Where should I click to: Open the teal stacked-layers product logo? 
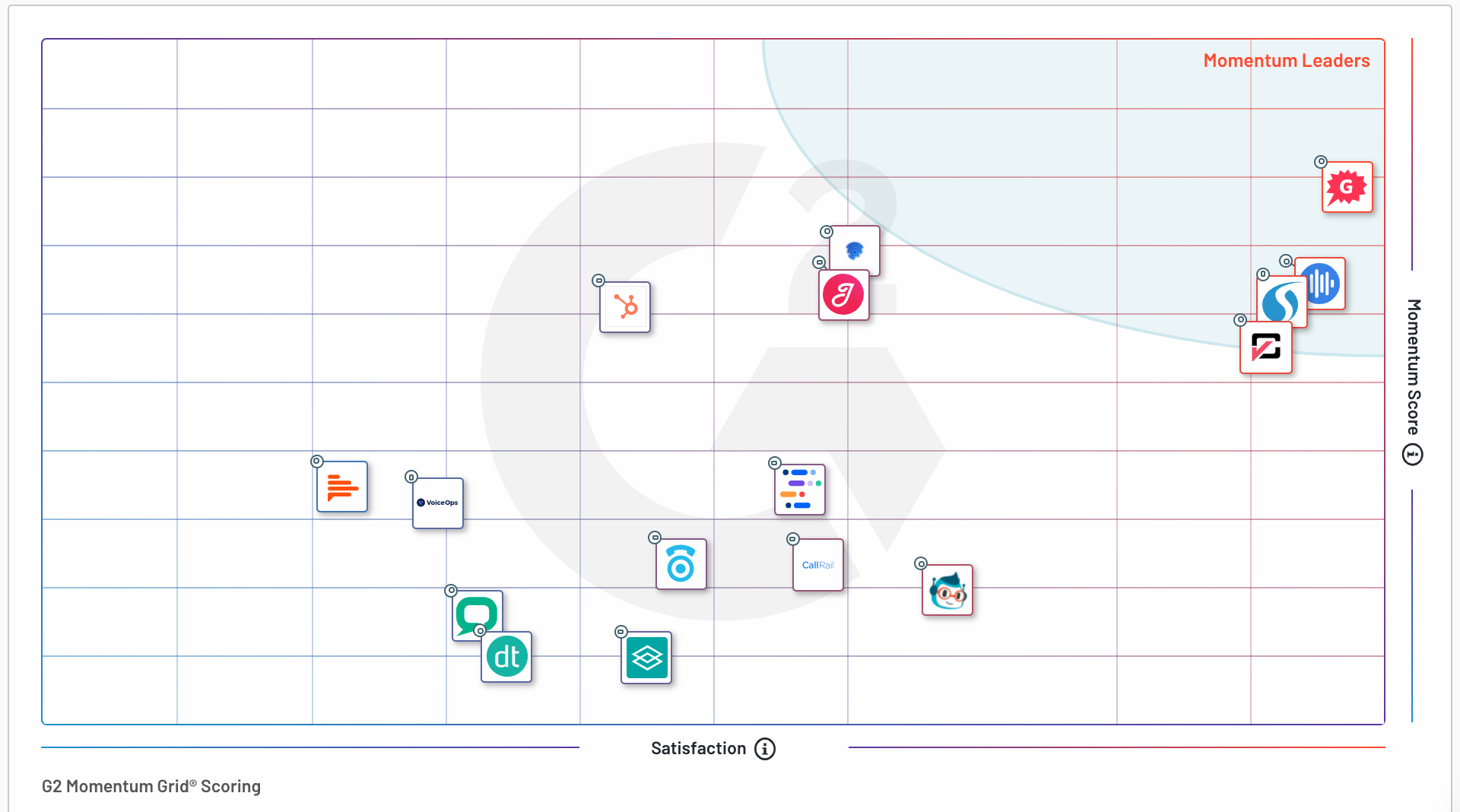[646, 658]
